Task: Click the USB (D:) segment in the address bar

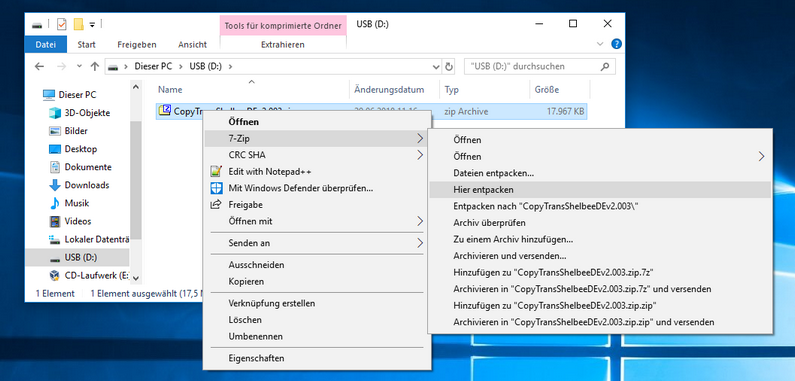Action: pyautogui.click(x=205, y=66)
